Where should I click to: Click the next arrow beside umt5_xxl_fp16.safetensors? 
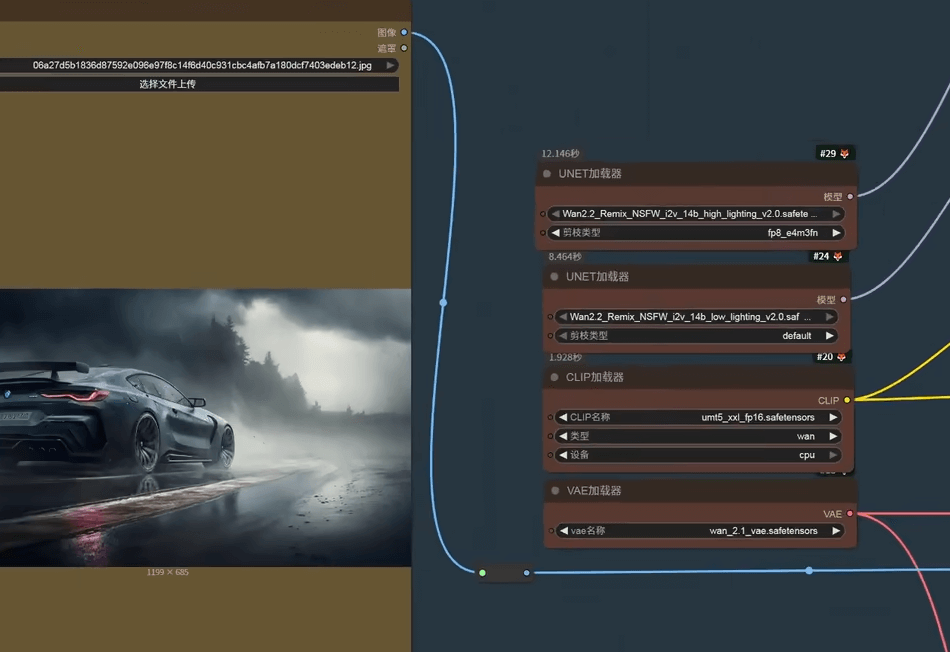coord(833,417)
